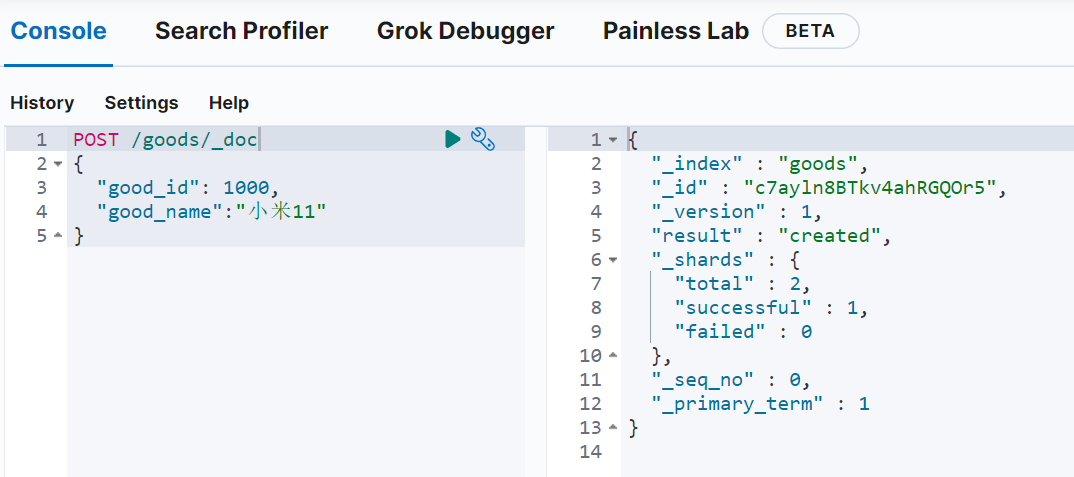Open the request History
The height and width of the screenshot is (477, 1074).
42,103
